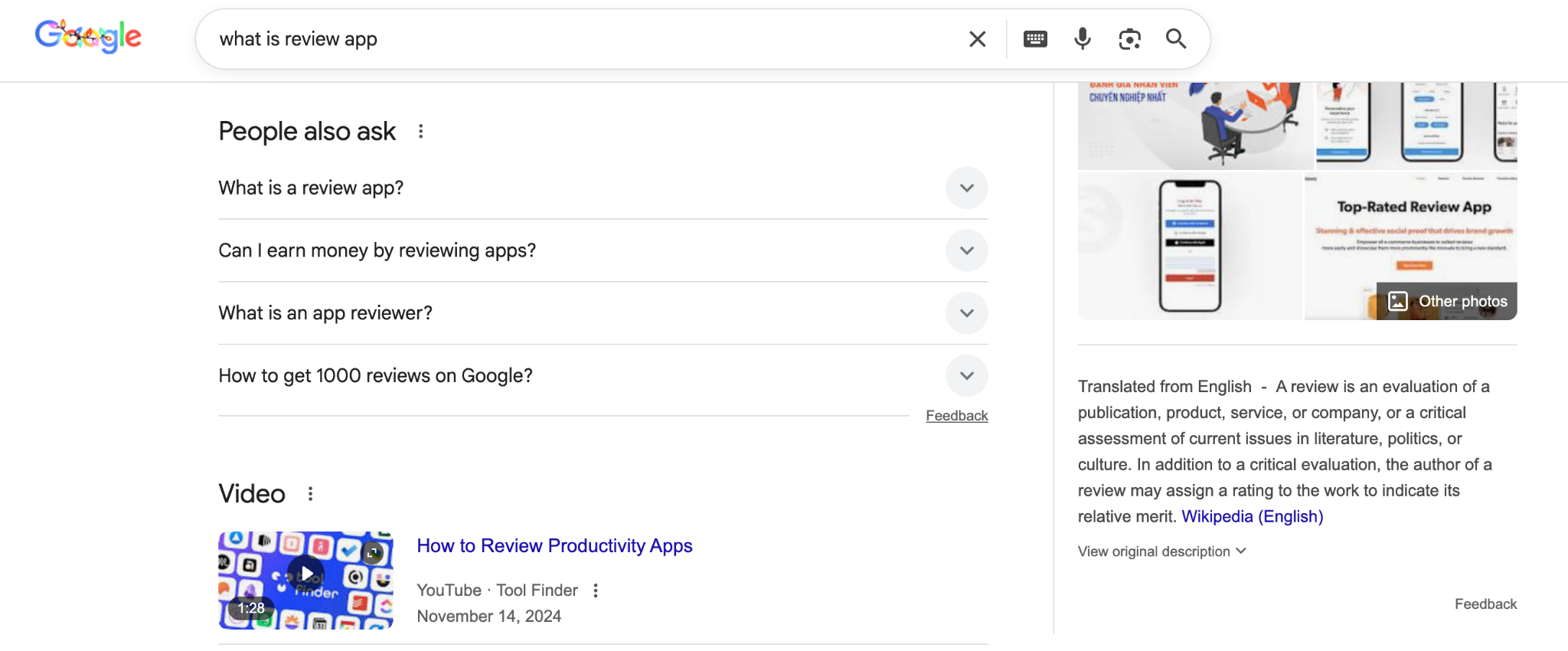
Task: Open the three-dot menu beside Tool Finder
Action: click(x=596, y=590)
